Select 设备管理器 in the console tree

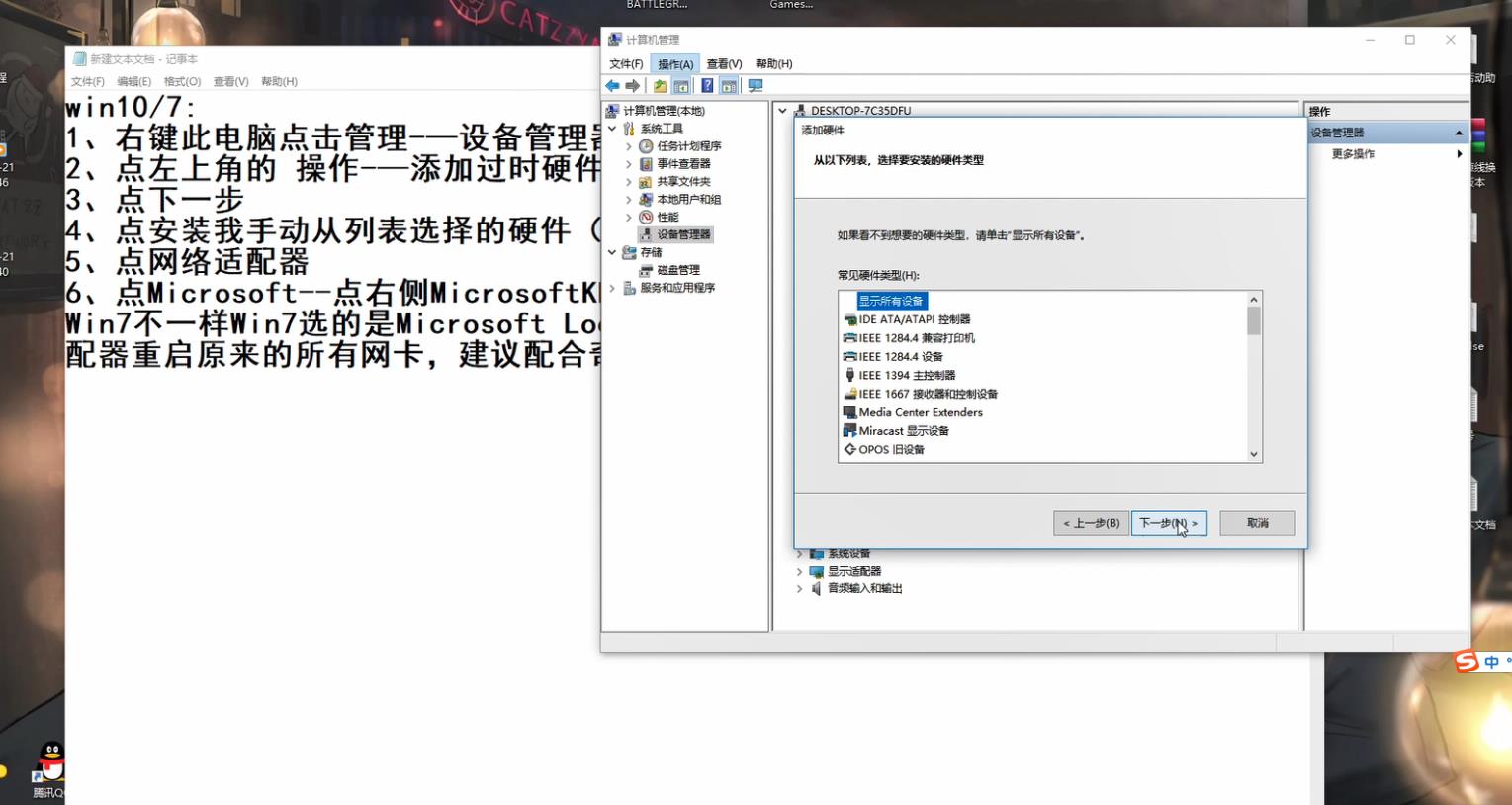[x=683, y=234]
